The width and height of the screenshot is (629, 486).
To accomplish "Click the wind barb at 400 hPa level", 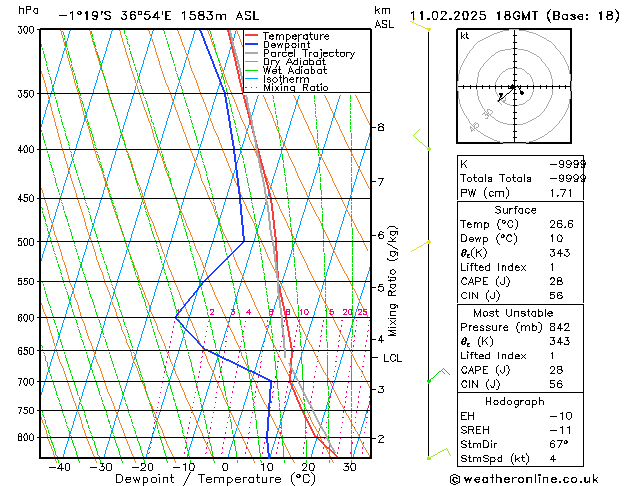I will 422,140.
